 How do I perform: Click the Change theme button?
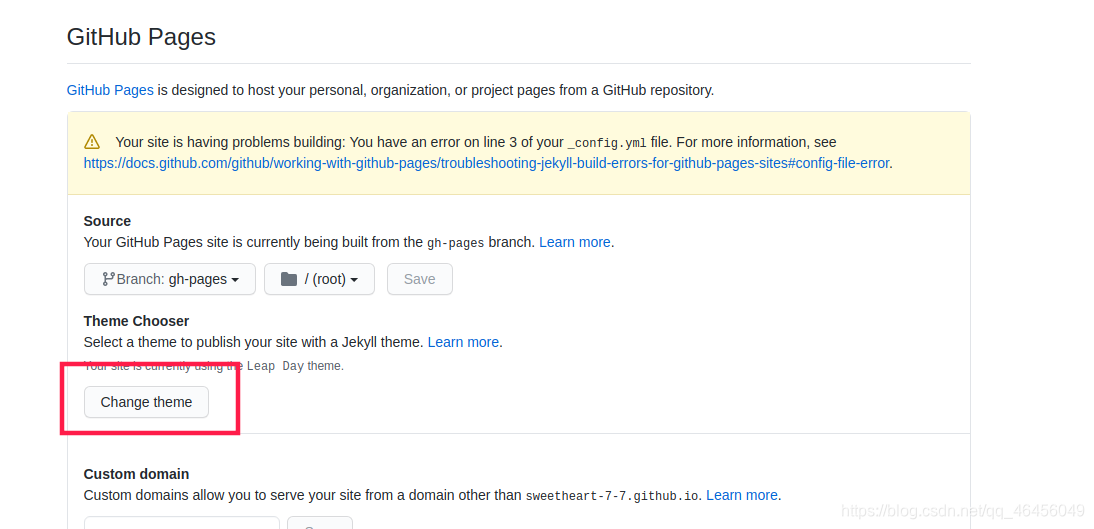pos(147,402)
